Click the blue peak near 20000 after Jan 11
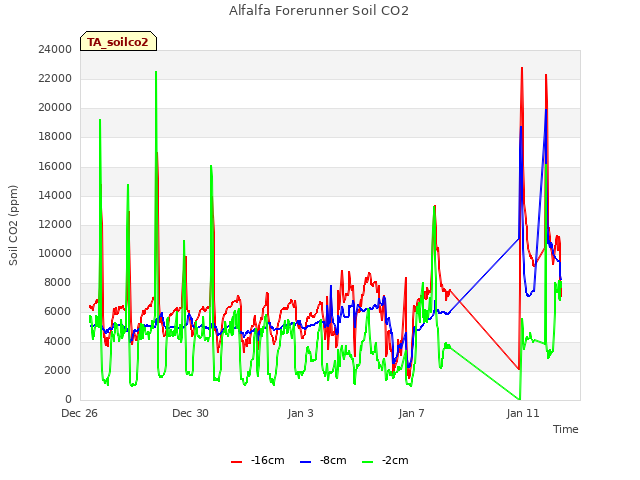640x480 pixels. tap(546, 109)
